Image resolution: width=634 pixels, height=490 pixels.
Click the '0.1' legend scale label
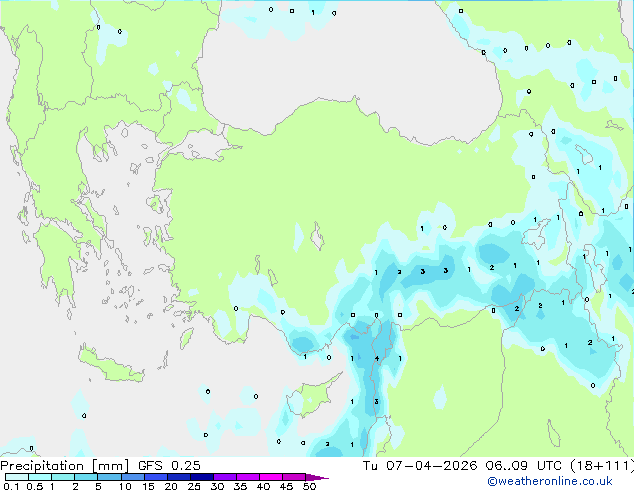[11, 486]
